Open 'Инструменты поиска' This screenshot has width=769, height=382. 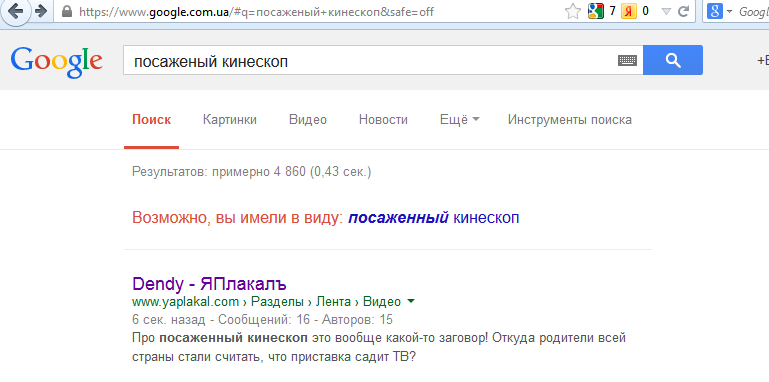tap(569, 120)
